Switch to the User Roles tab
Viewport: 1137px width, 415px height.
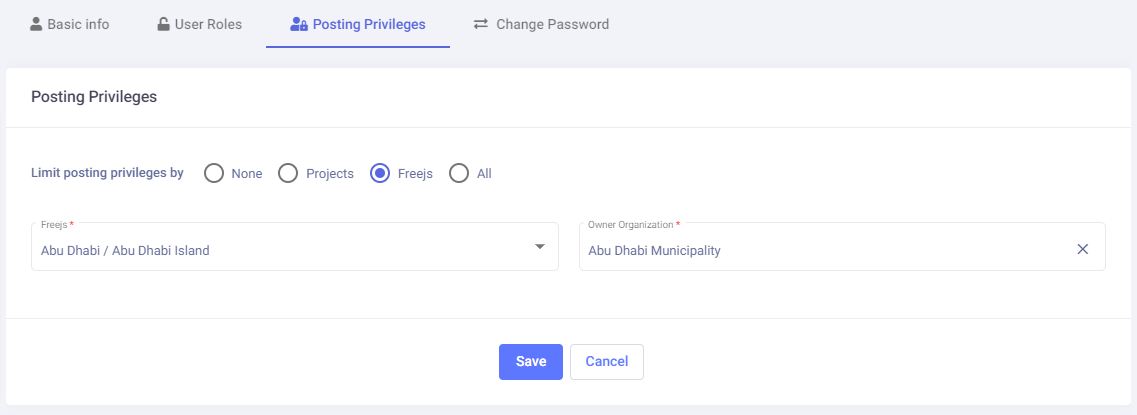[x=208, y=24]
